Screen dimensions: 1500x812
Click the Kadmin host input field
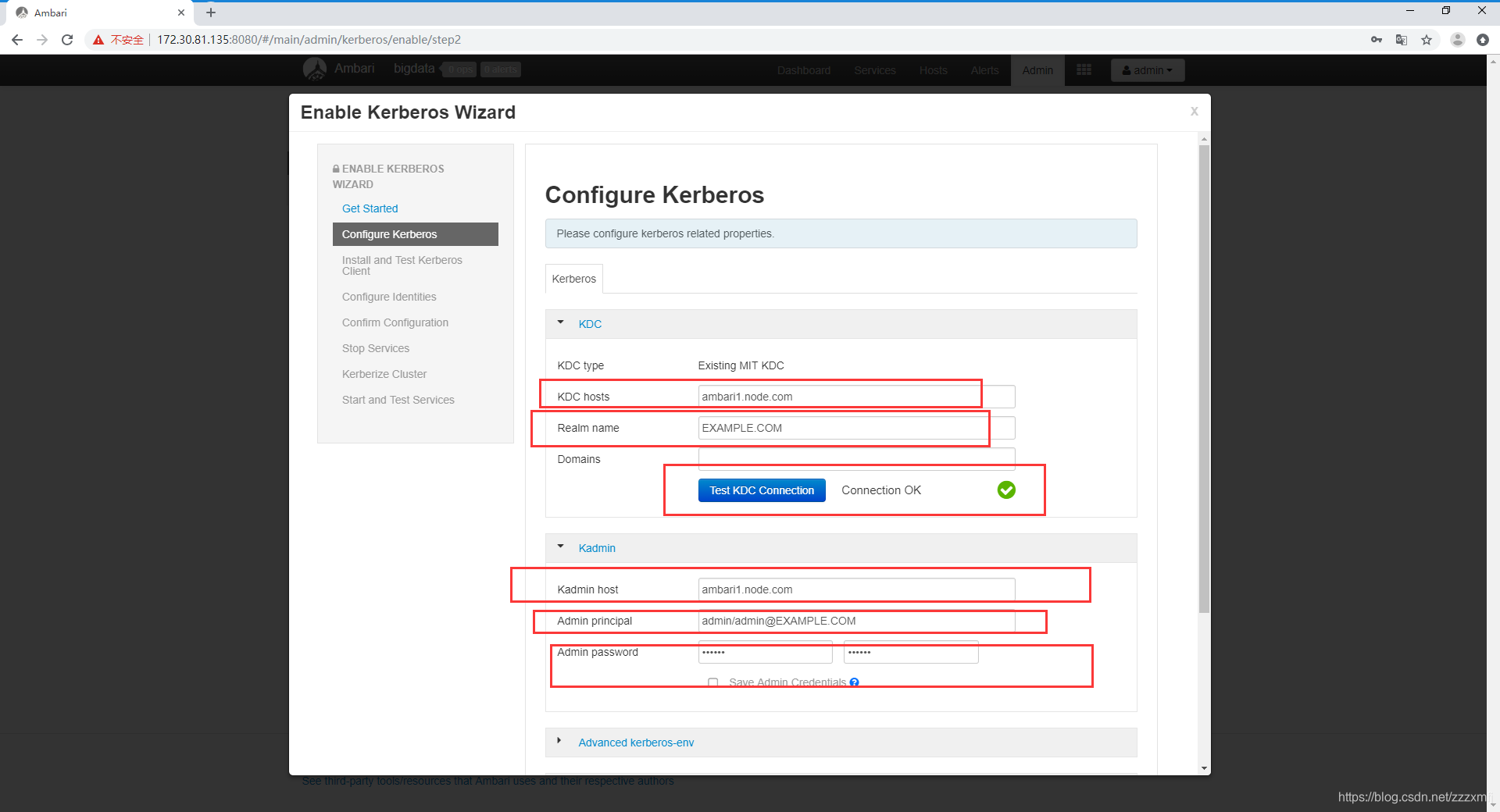tap(856, 589)
